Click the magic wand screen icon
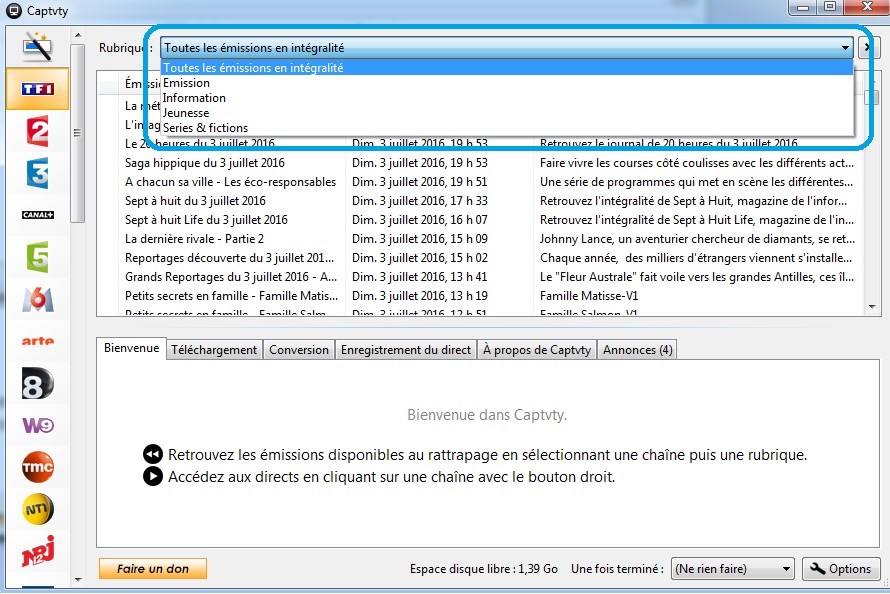The height and width of the screenshot is (594, 890). (37, 47)
